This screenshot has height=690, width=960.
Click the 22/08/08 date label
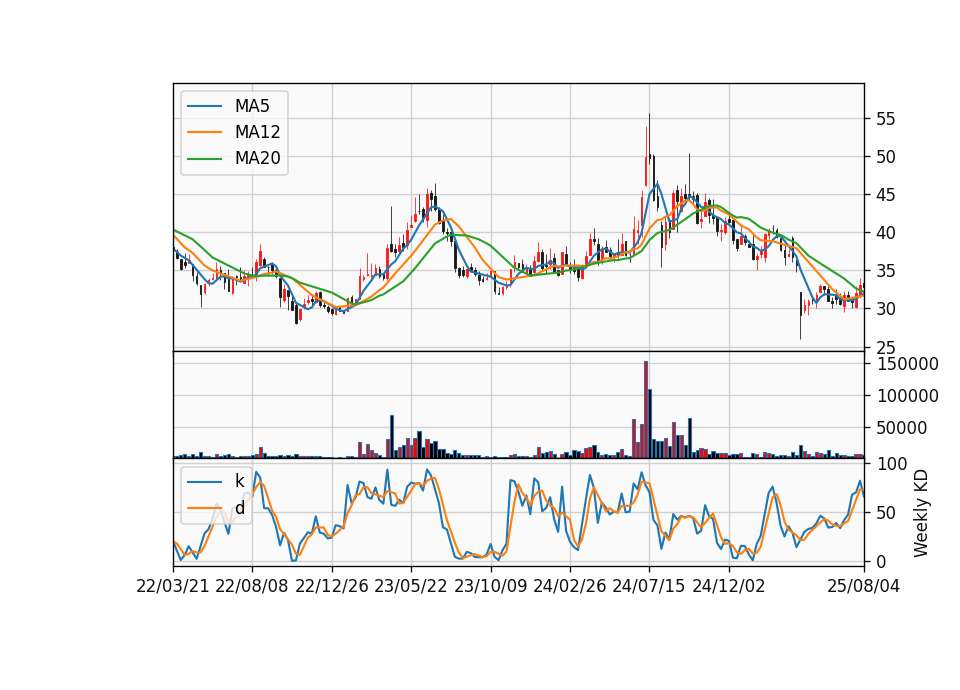pyautogui.click(x=252, y=587)
